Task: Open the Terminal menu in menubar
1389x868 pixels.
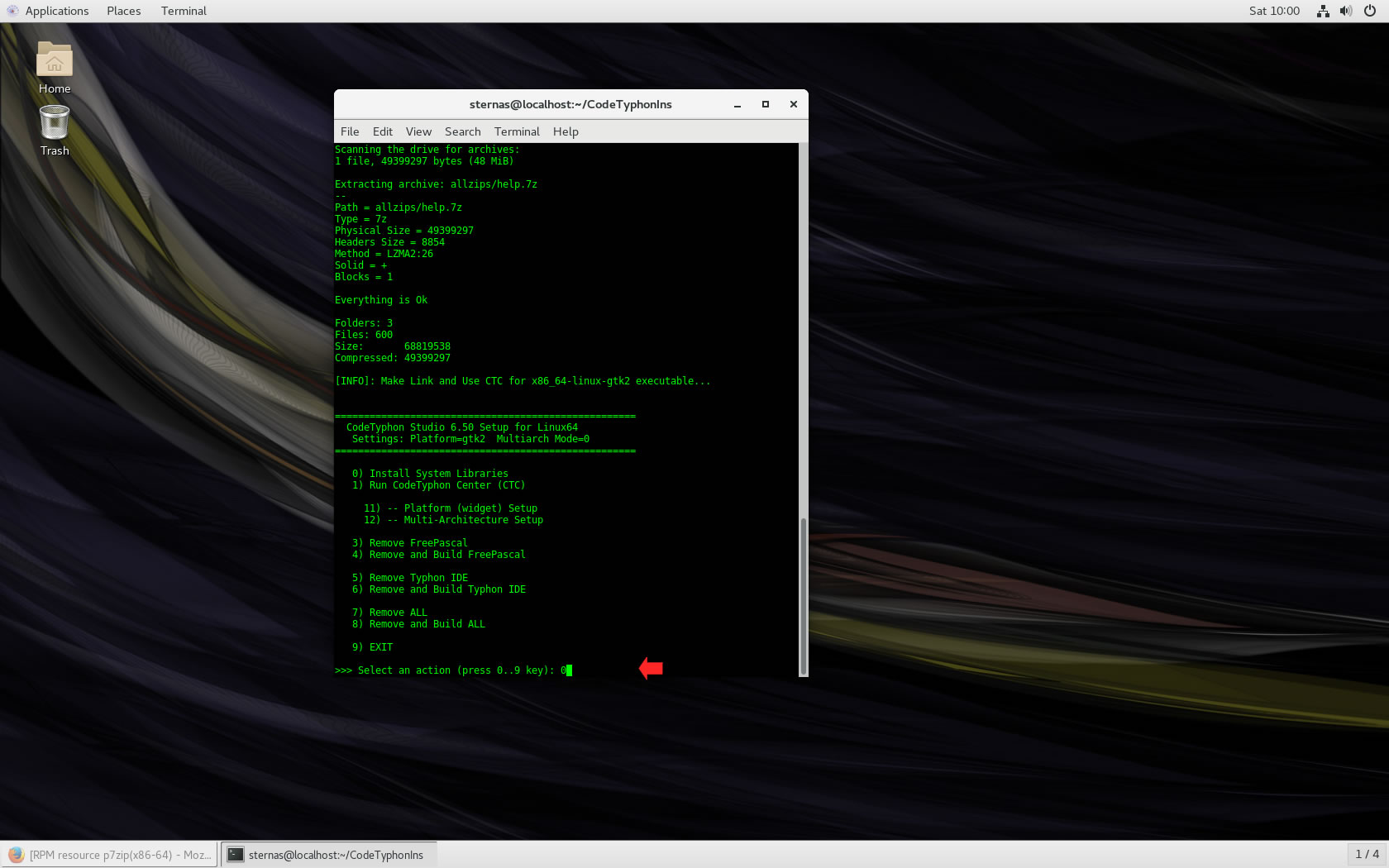Action: [x=517, y=131]
